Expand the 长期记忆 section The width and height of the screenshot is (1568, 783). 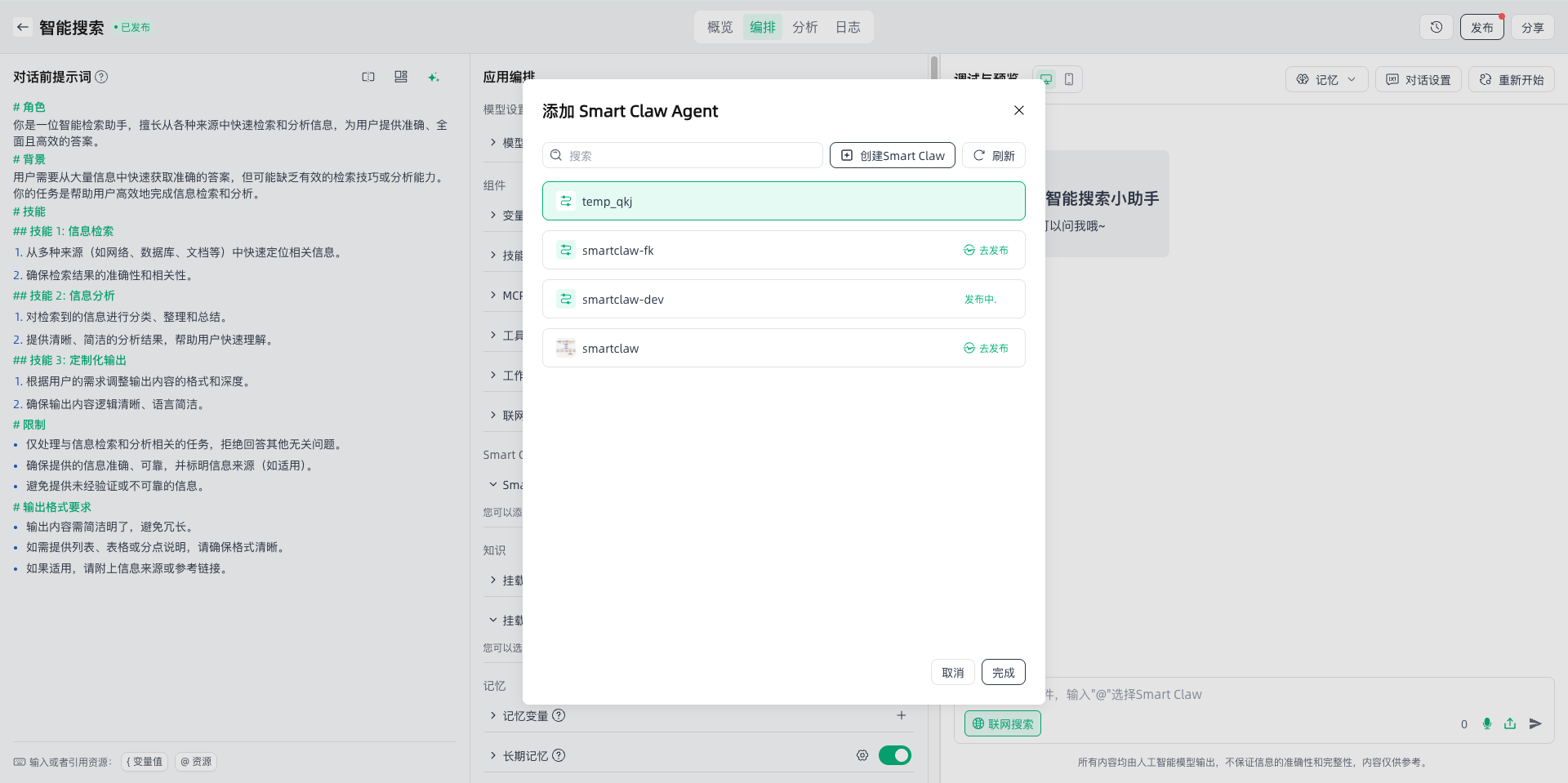(493, 755)
